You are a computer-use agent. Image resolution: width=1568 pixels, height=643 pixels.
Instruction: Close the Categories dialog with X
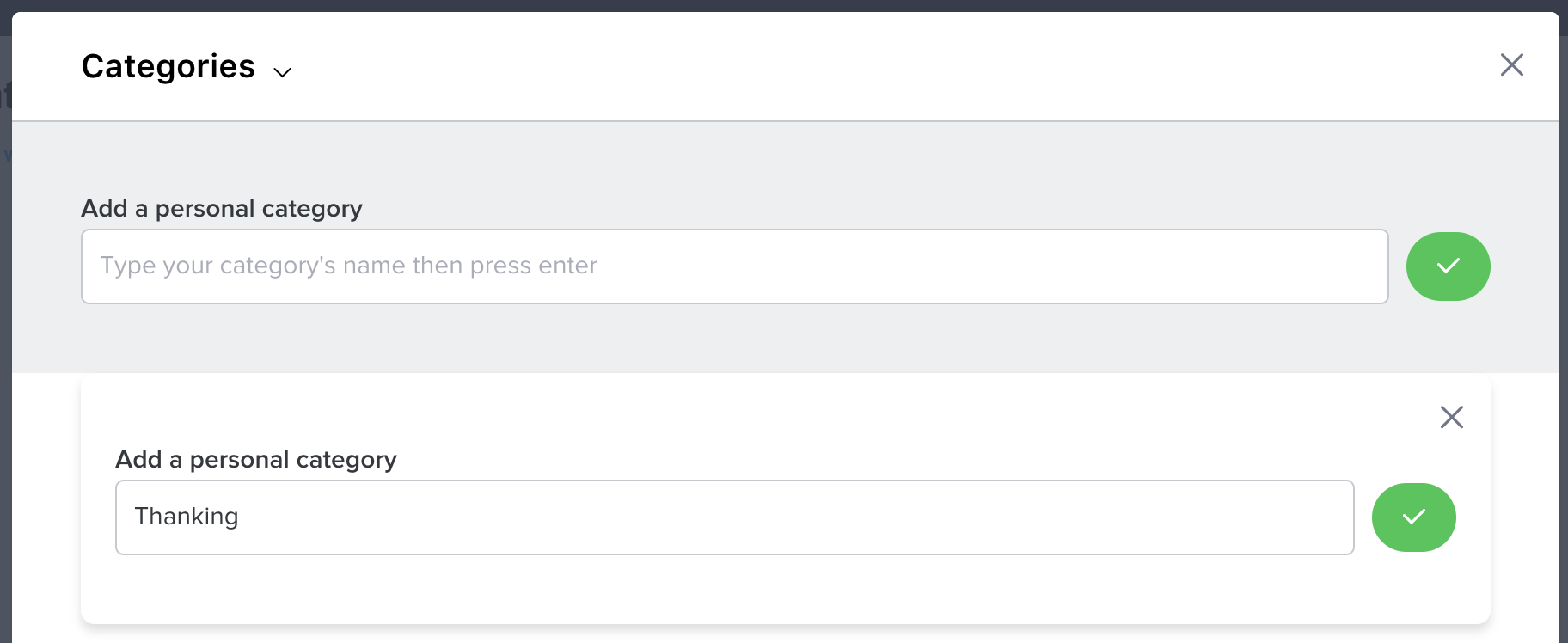tap(1511, 64)
